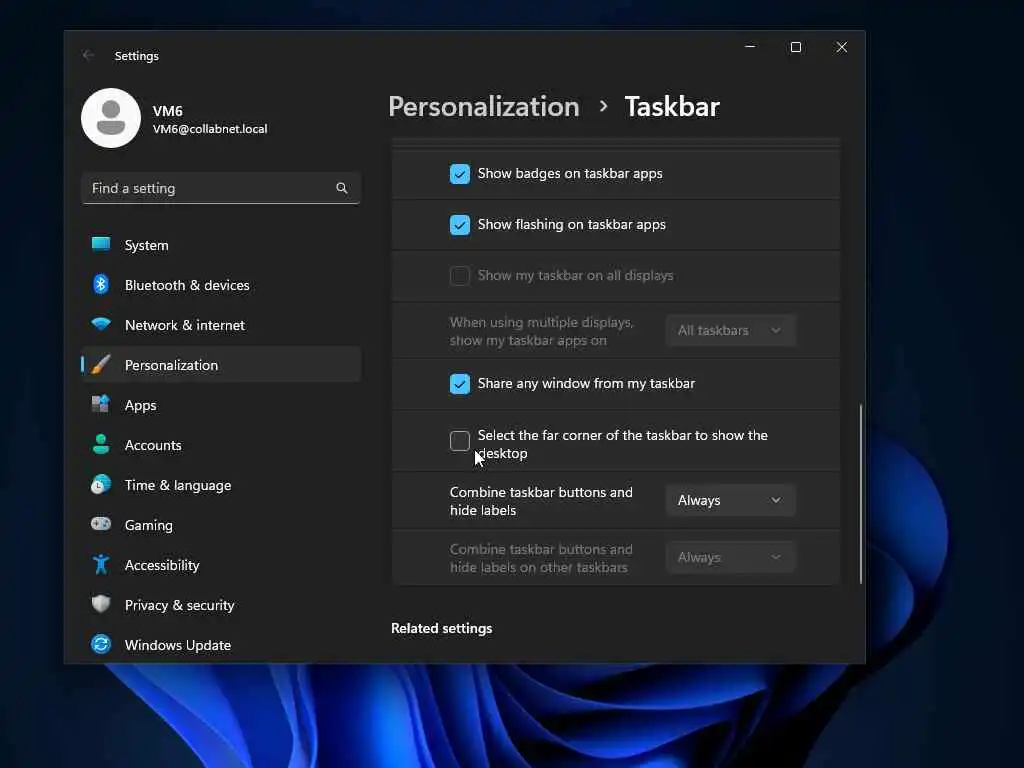Image resolution: width=1024 pixels, height=768 pixels.
Task: Click the search magnifier icon
Action: pos(342,188)
